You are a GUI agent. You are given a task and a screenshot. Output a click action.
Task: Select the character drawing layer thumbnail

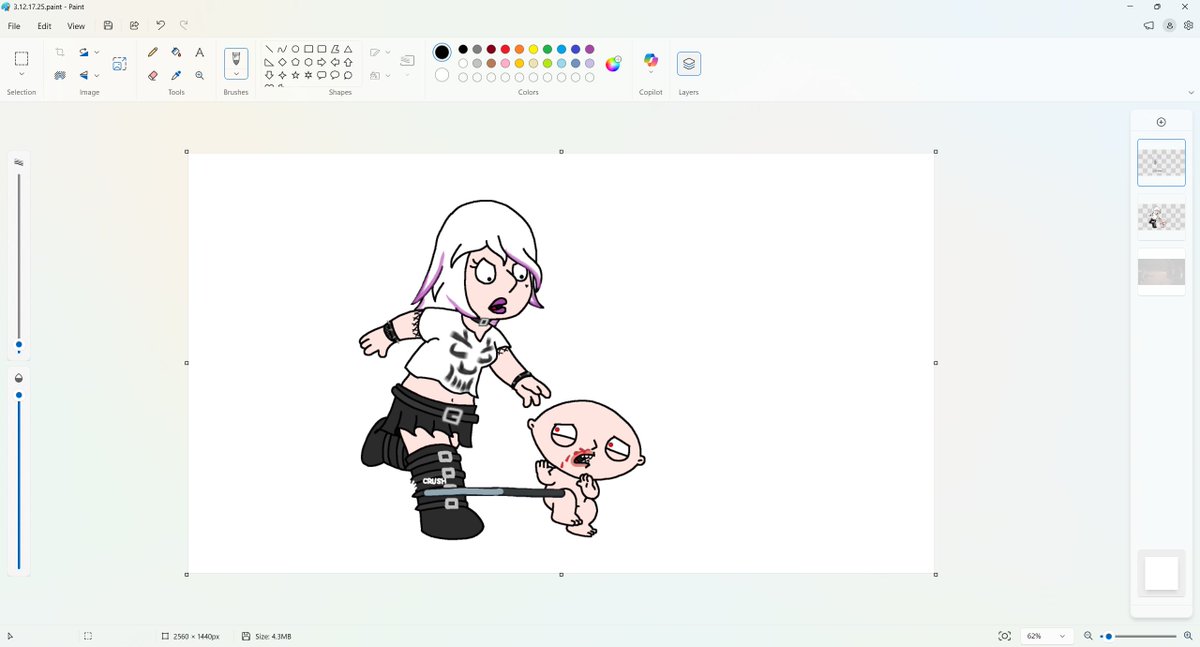(x=1161, y=217)
